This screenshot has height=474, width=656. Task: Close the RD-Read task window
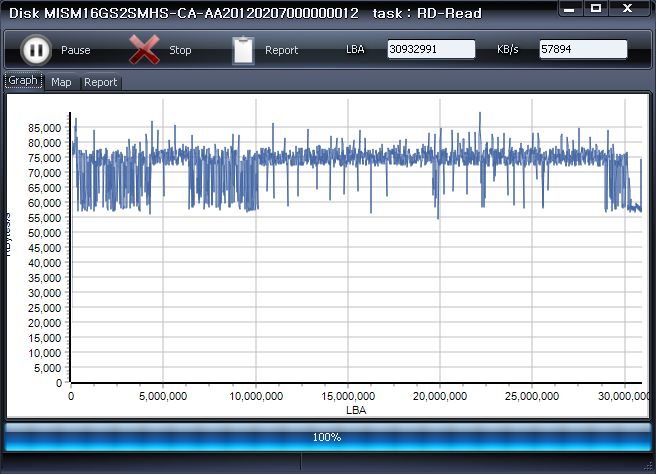pos(629,8)
